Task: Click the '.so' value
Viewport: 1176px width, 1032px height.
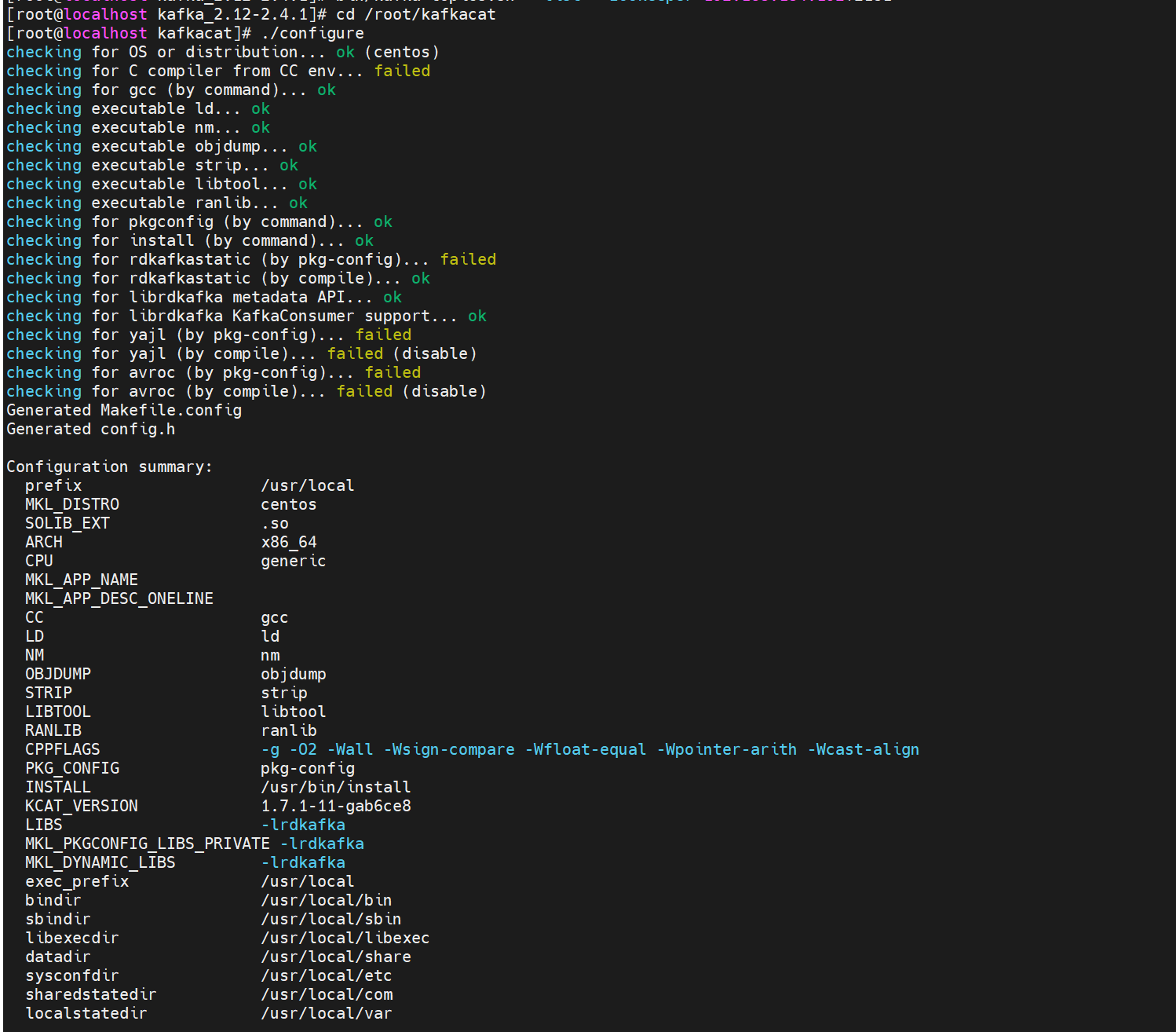Action: (275, 523)
